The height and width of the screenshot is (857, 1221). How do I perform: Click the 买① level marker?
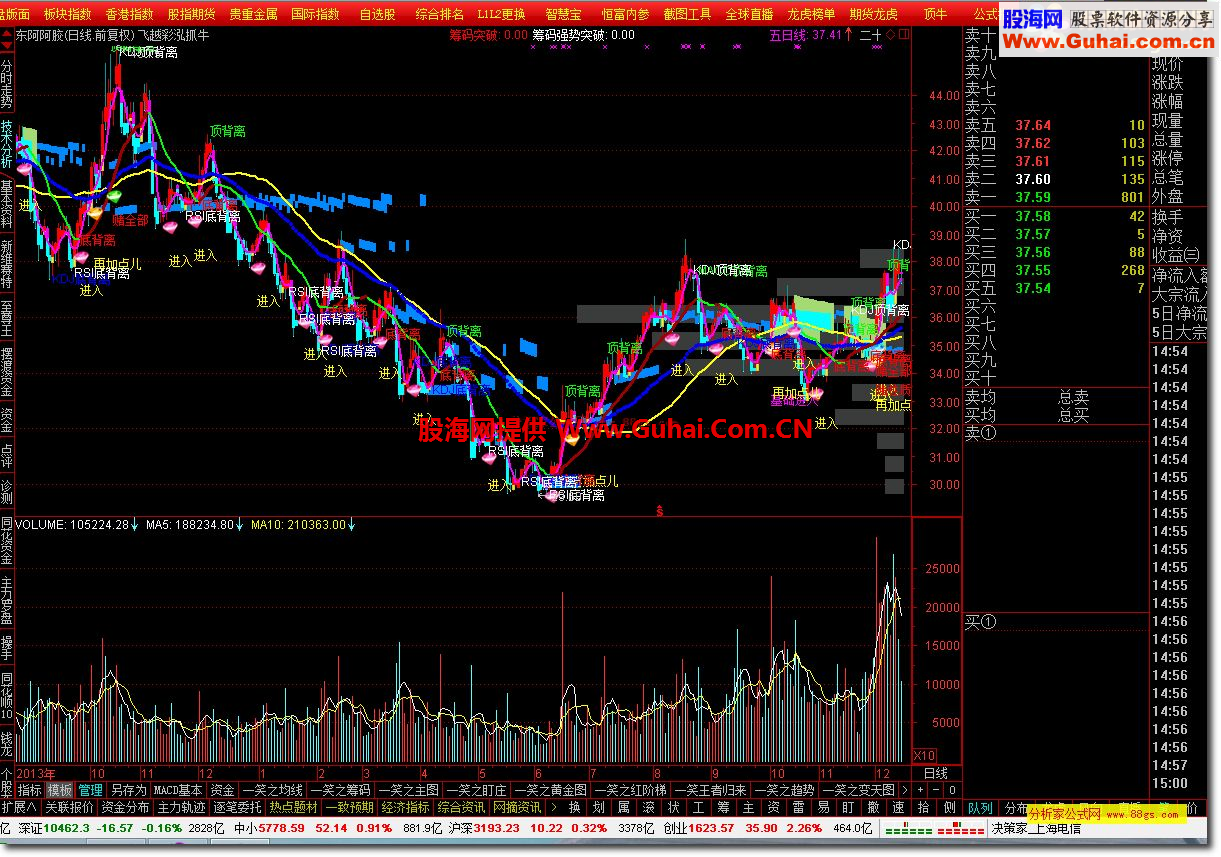click(x=980, y=622)
